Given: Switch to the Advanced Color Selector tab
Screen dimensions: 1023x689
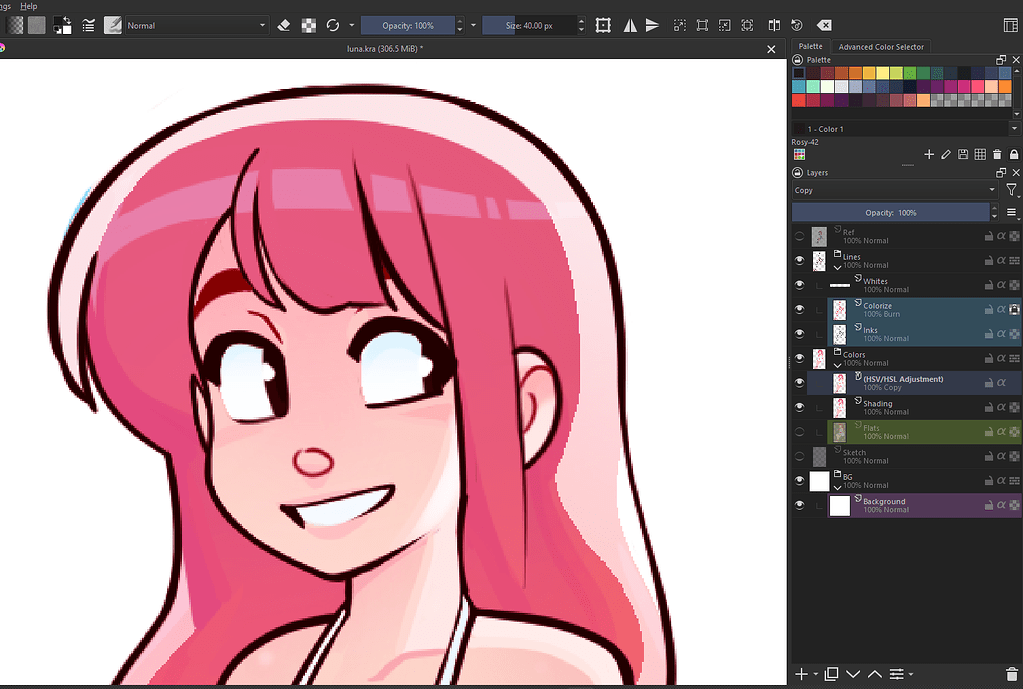Looking at the screenshot, I should [x=880, y=46].
